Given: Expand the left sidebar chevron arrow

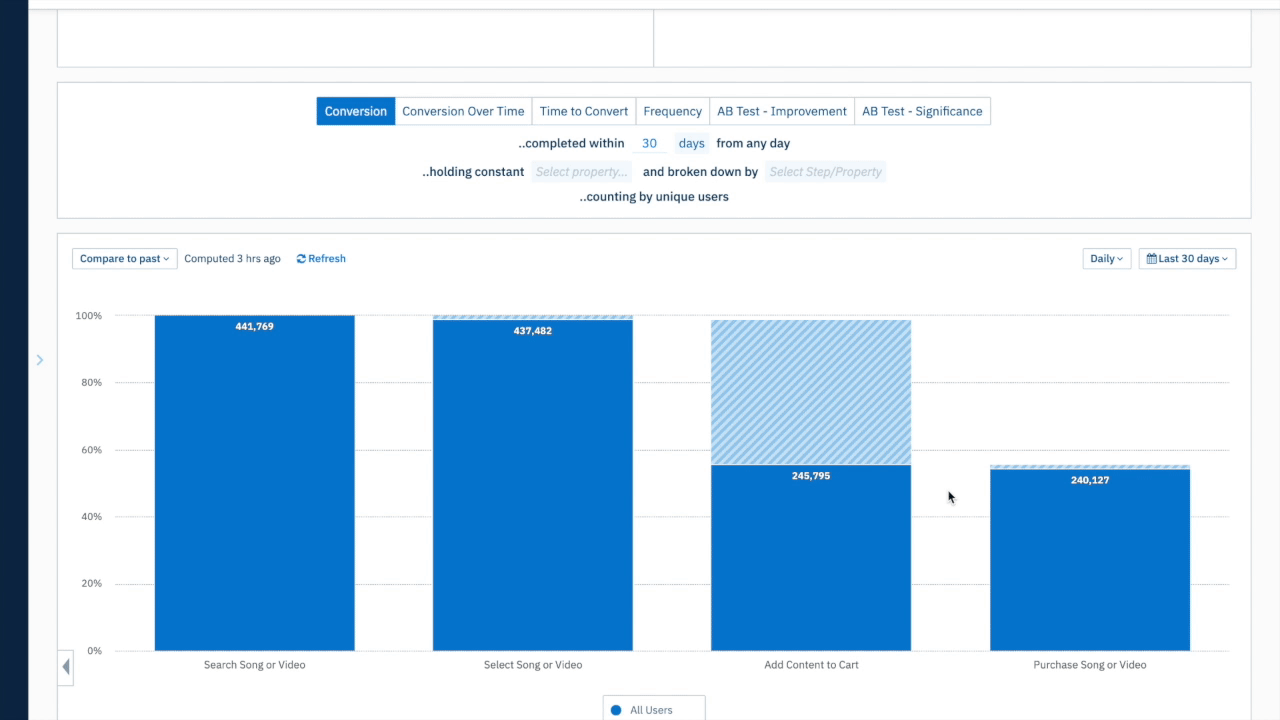Looking at the screenshot, I should tap(40, 360).
